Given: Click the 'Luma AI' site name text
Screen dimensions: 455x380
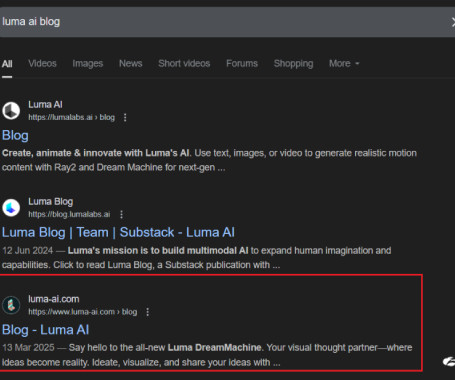Looking at the screenshot, I should [x=45, y=105].
